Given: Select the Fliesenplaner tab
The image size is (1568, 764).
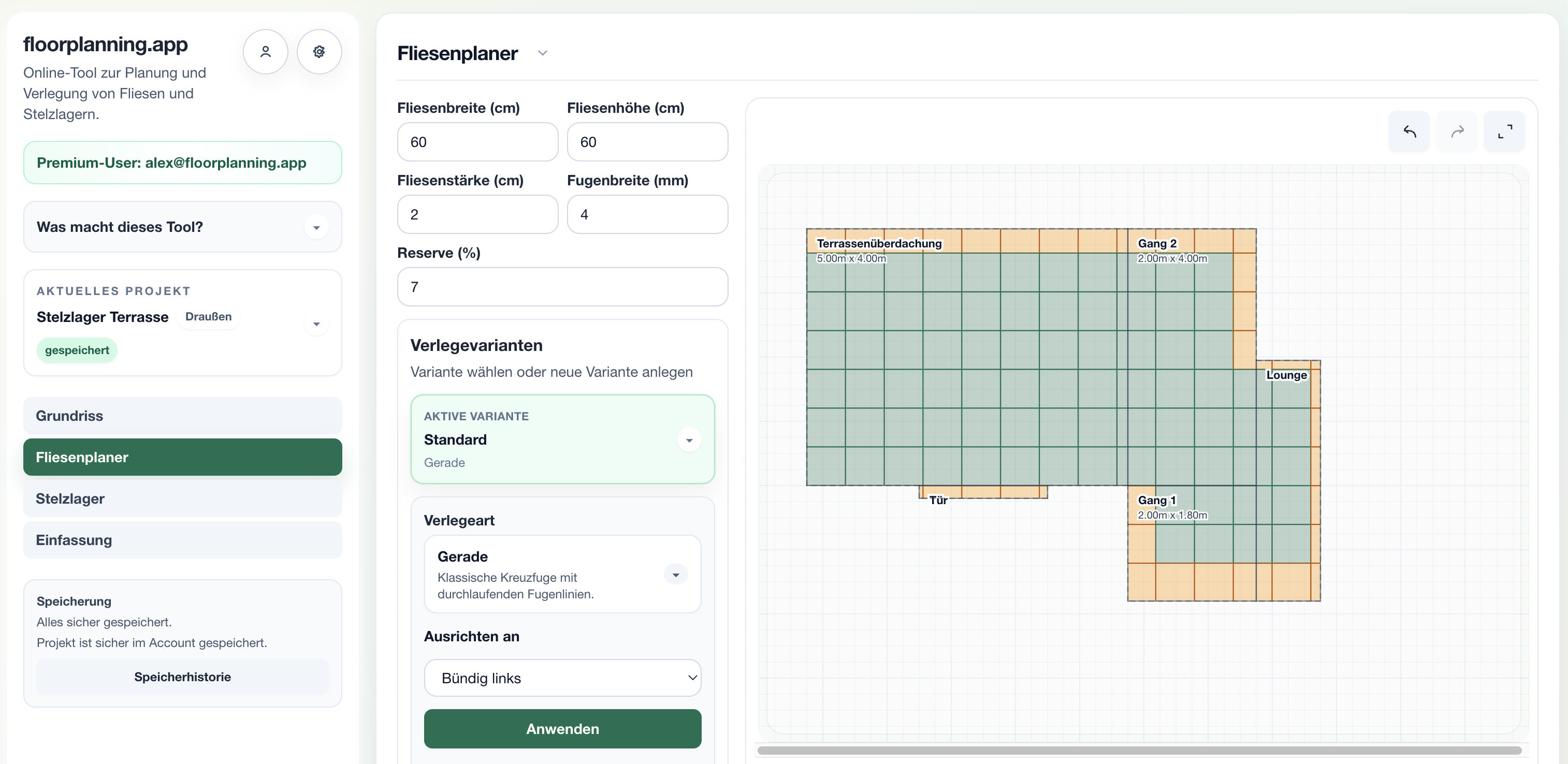Looking at the screenshot, I should 183,457.
